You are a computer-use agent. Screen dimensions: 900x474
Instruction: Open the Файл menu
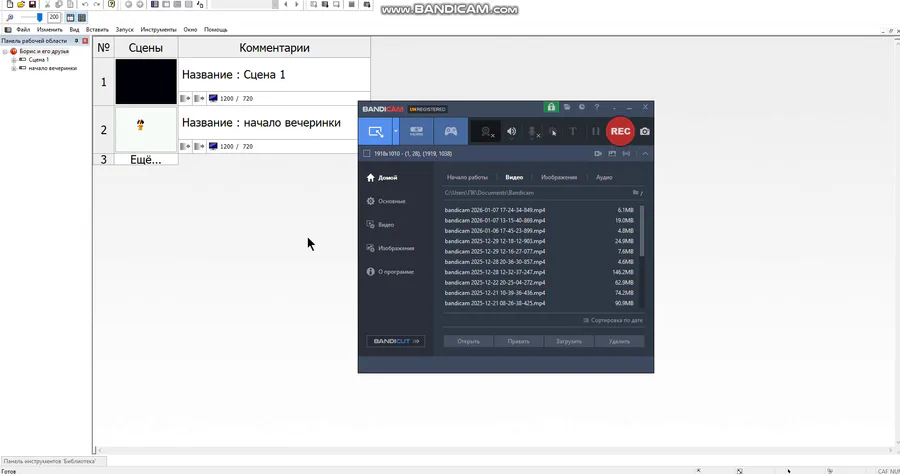pos(24,29)
